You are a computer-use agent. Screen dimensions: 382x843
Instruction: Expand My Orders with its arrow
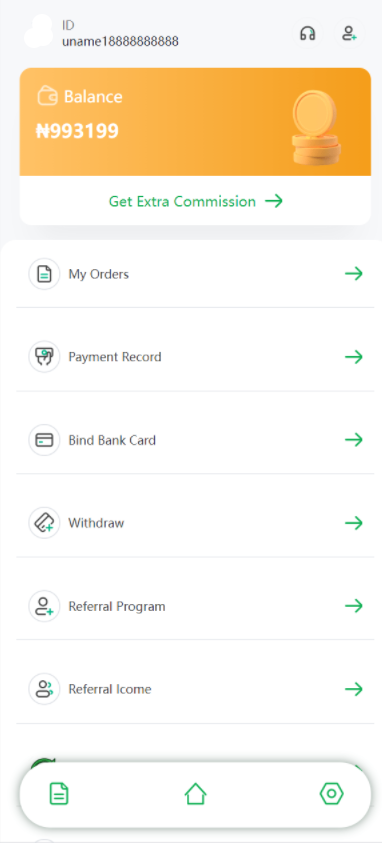(x=354, y=274)
